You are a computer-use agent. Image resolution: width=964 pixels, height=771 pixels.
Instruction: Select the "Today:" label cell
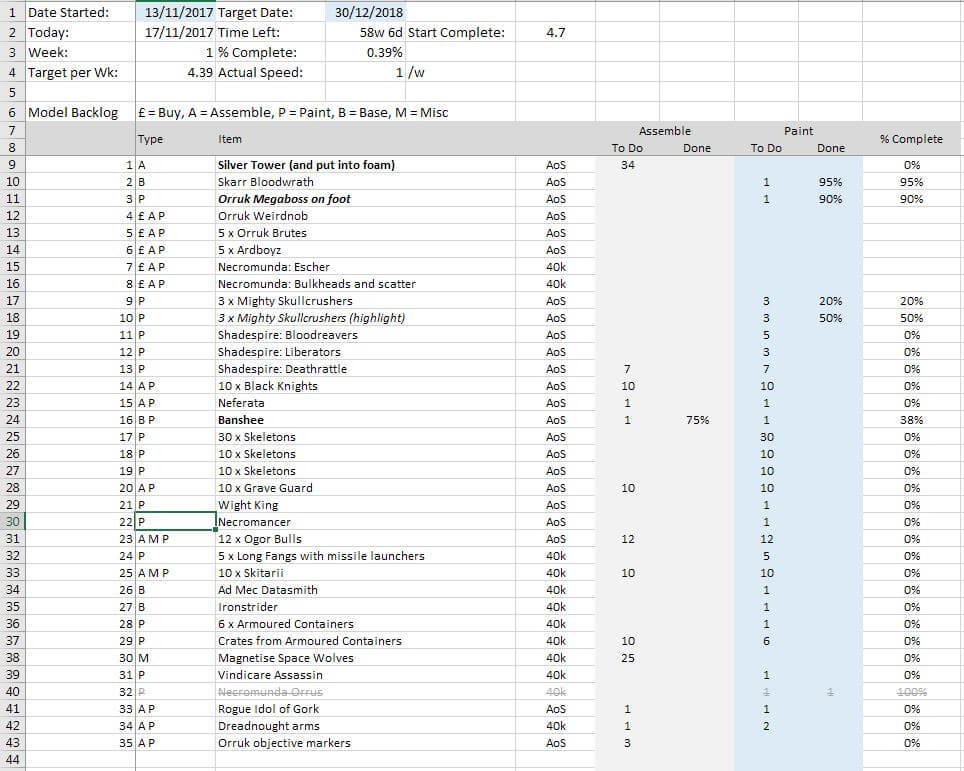pos(80,33)
